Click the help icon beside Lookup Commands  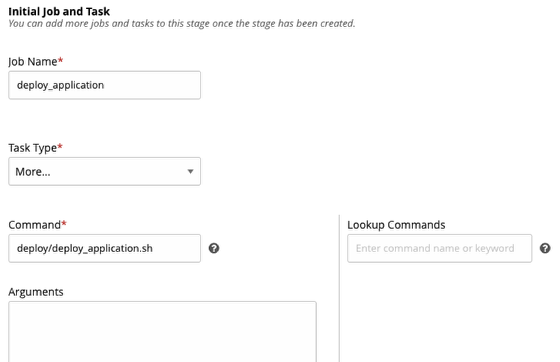pos(545,248)
